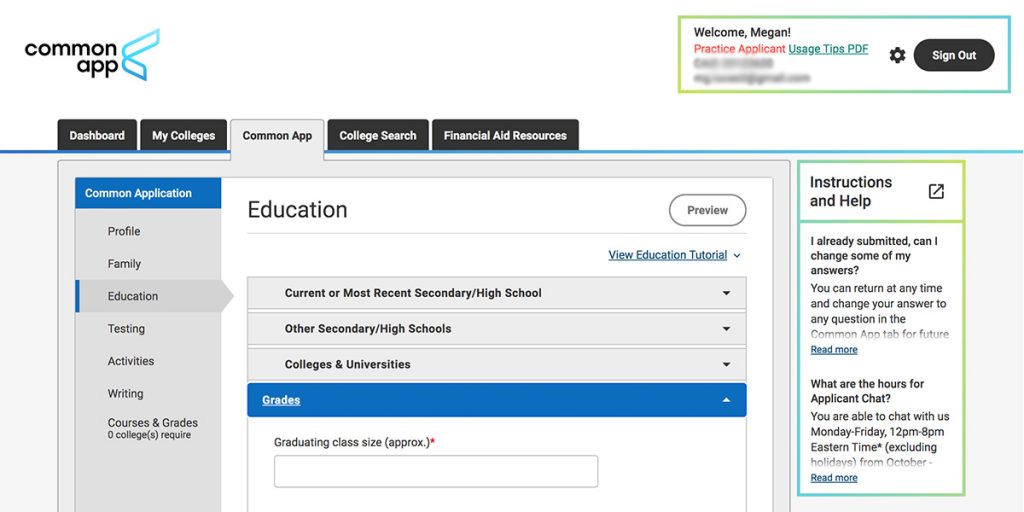
Task: Open the Usage Tips PDF link
Action: click(x=828, y=49)
